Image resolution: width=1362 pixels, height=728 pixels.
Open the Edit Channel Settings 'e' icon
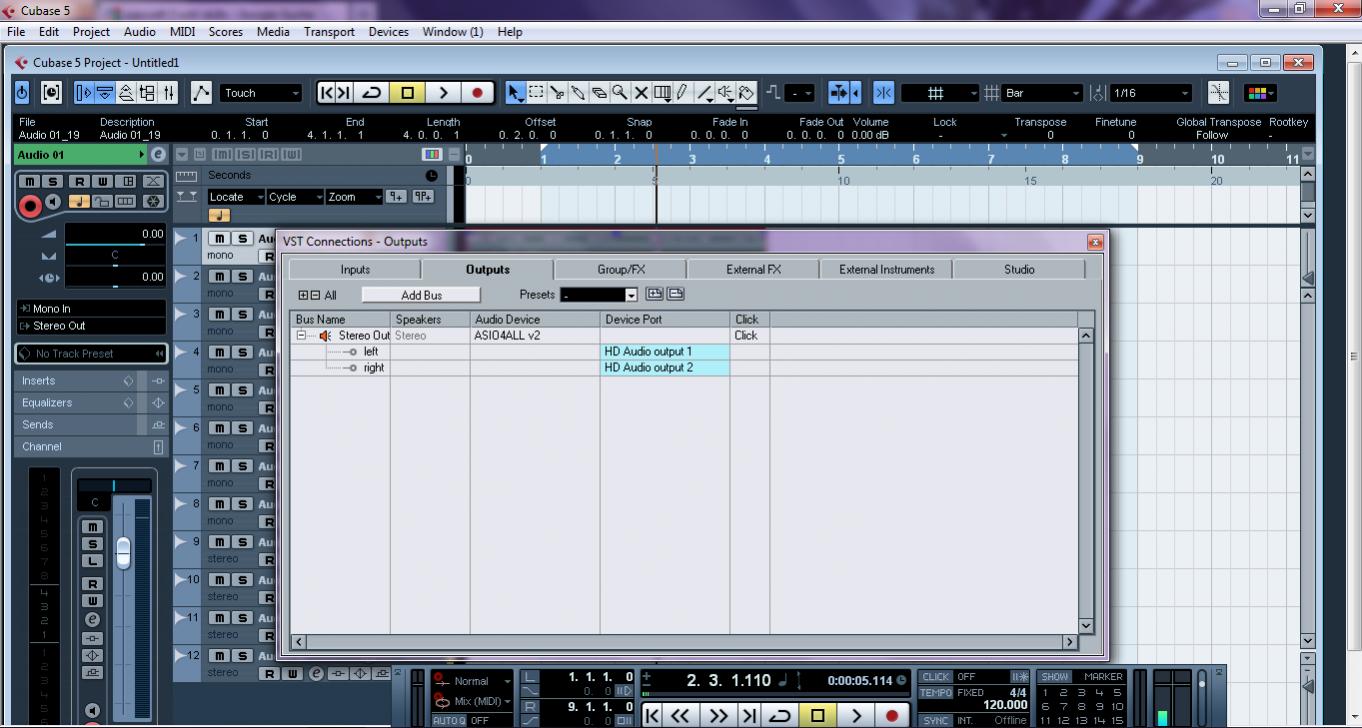pos(158,155)
